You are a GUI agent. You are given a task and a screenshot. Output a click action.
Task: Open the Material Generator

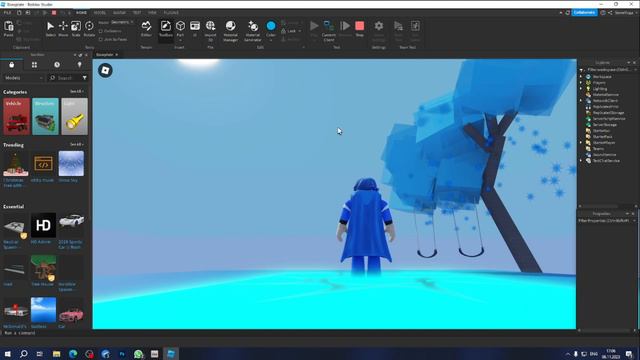pos(253,30)
